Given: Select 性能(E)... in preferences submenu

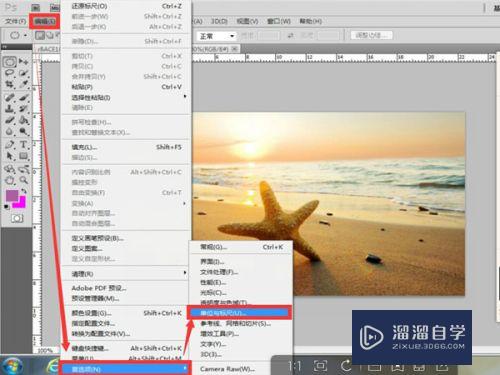Looking at the screenshot, I should (x=241, y=282).
